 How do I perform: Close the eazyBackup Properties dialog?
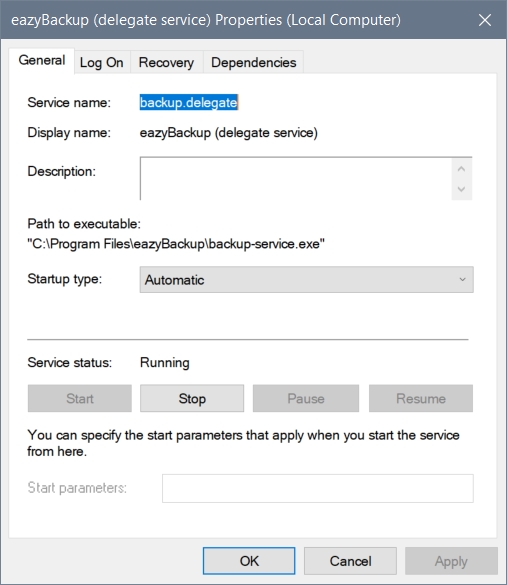(485, 20)
